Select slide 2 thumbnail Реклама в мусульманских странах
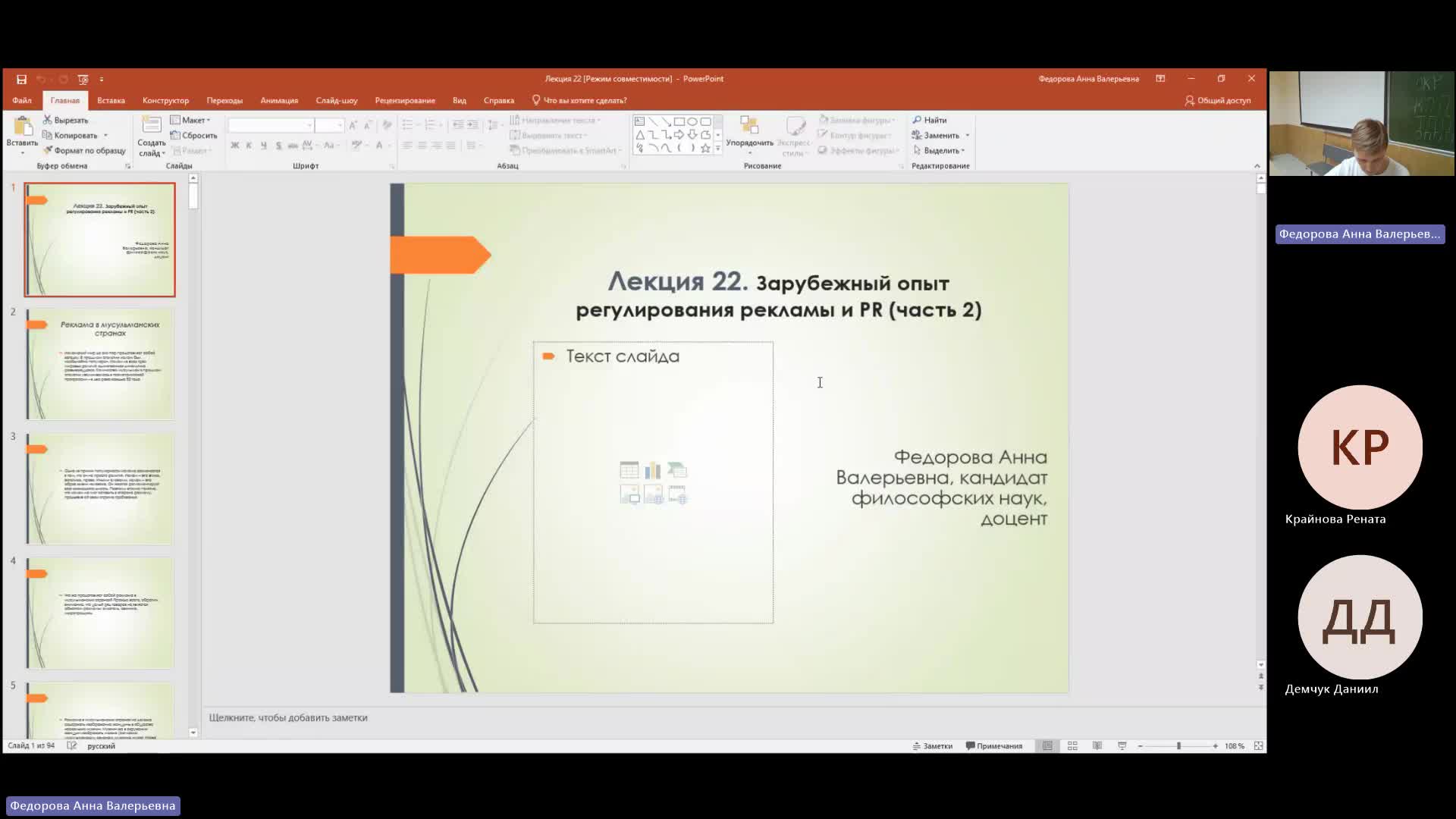The image size is (1456, 819). coord(100,364)
